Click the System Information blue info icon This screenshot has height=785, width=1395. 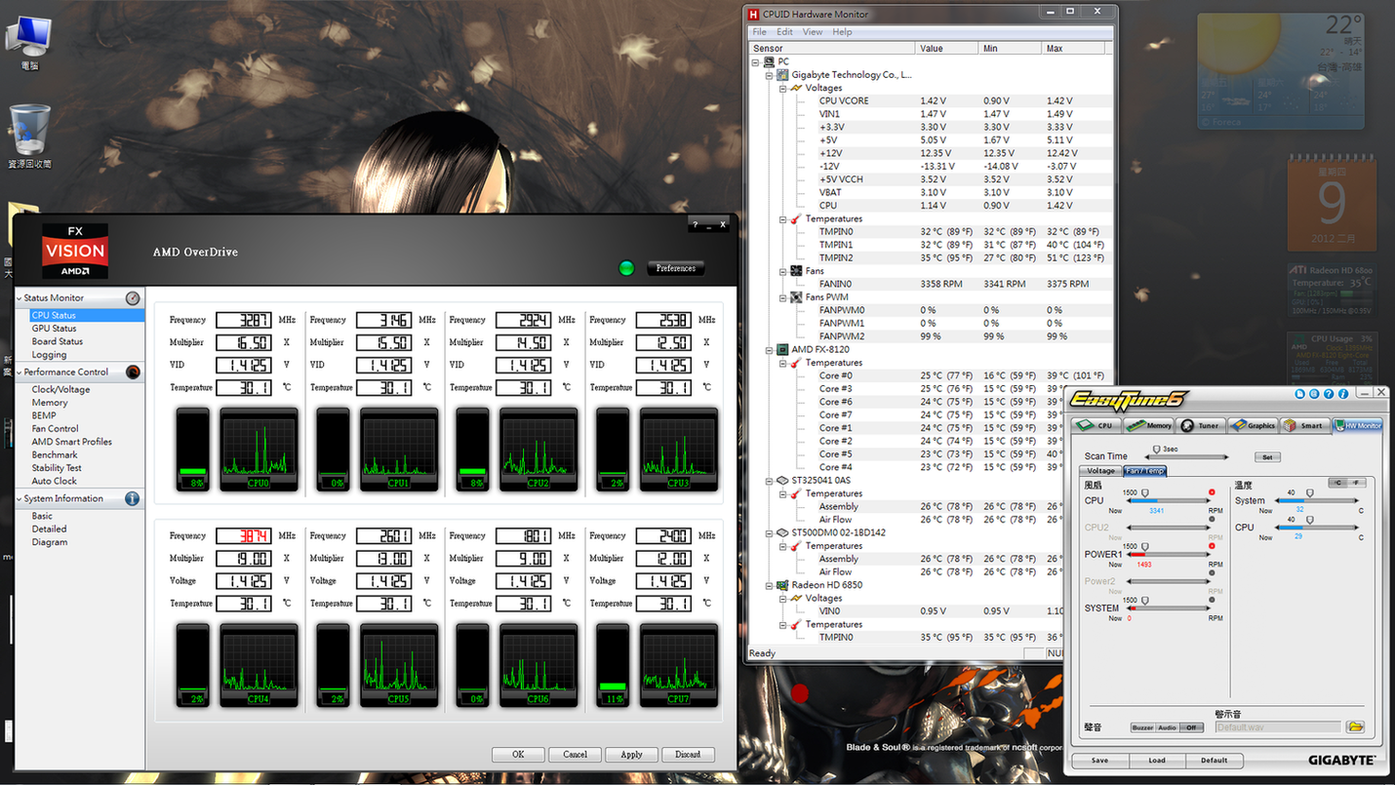[x=132, y=498]
